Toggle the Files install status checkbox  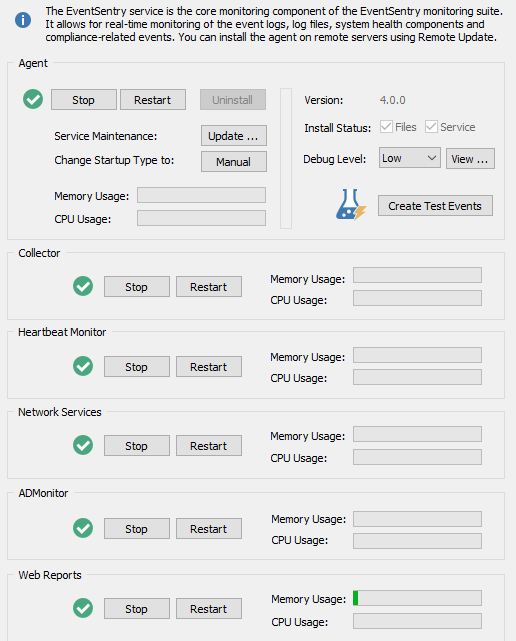(x=386, y=127)
